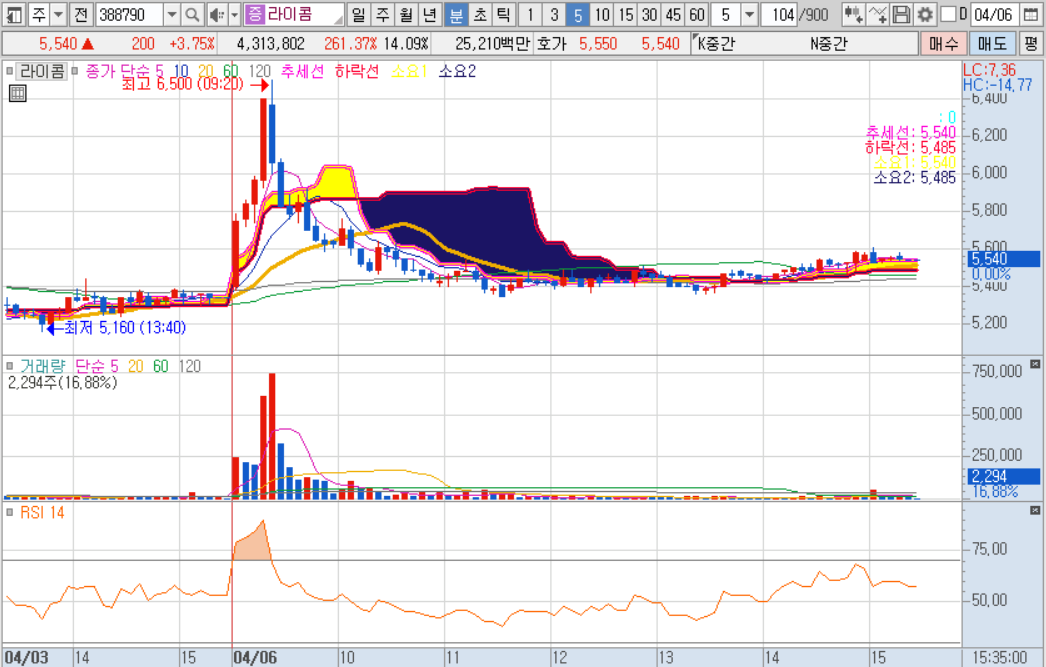Select the 주 weekly period toggle
Image resolution: width=1046 pixels, height=667 pixels.
(x=382, y=14)
